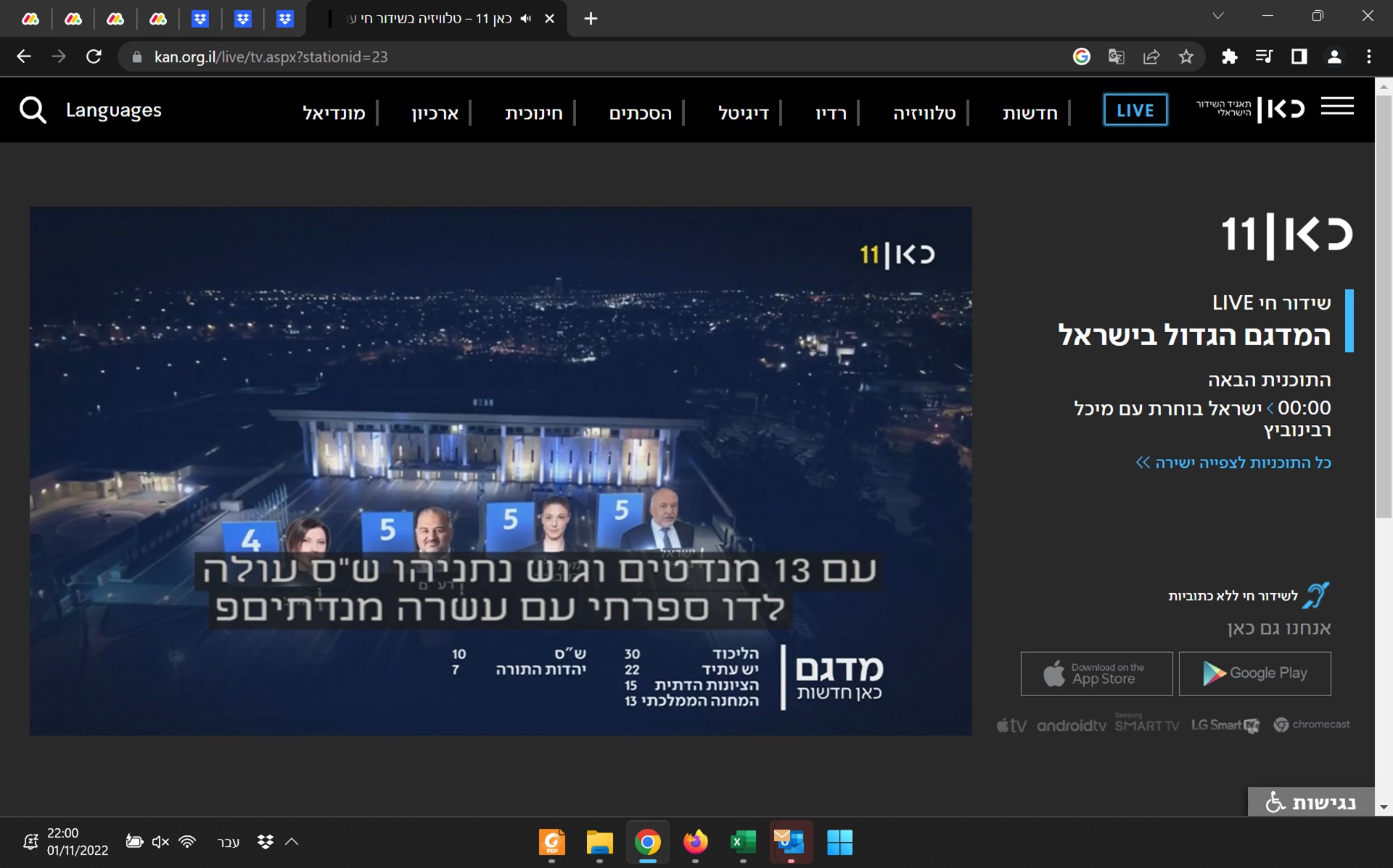
Task: Translate this page icon
Action: (x=1116, y=57)
